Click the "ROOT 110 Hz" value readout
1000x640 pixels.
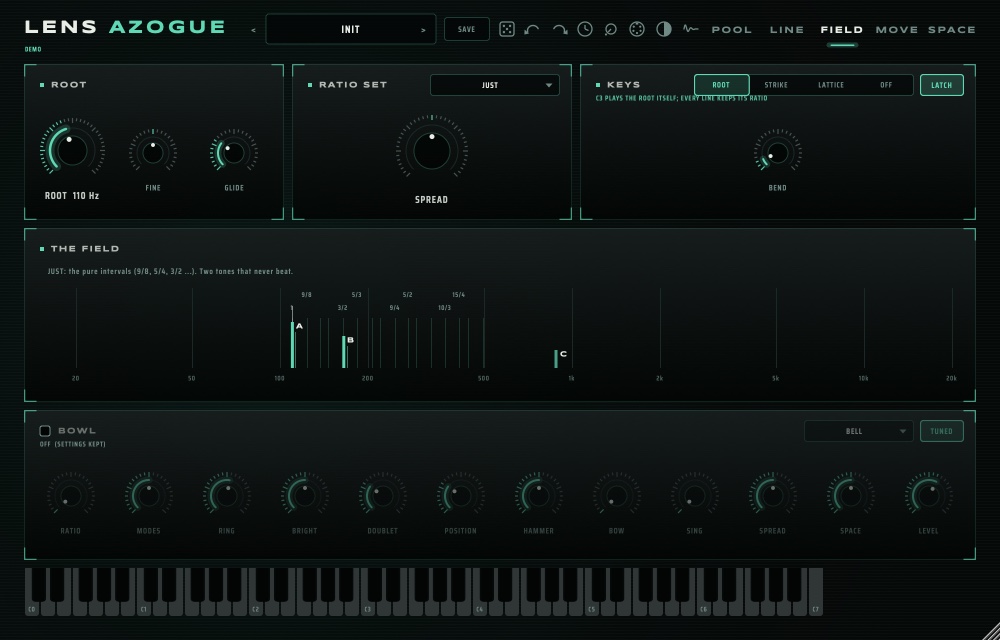[x=72, y=196]
